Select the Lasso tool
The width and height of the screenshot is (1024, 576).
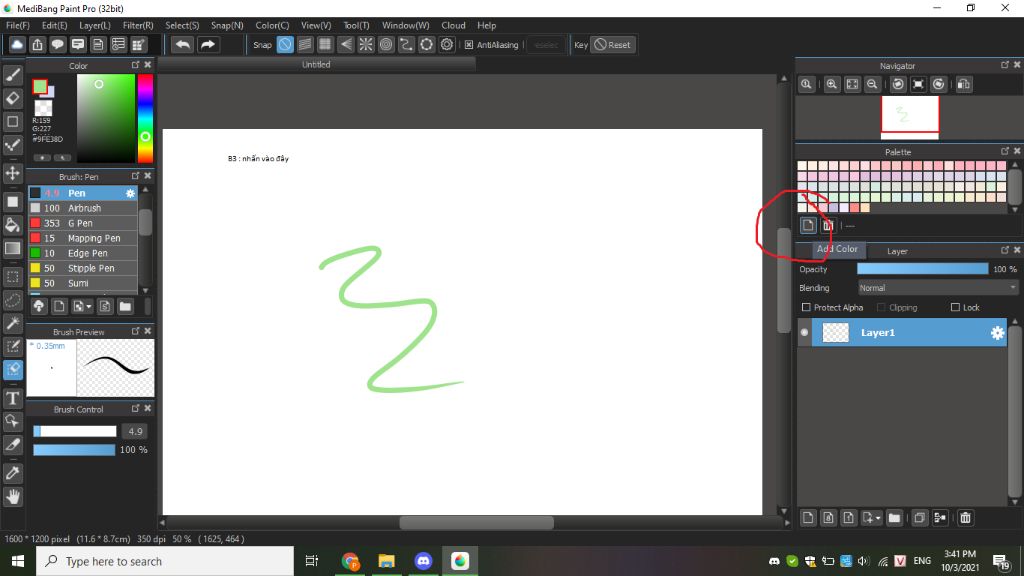pyautogui.click(x=12, y=300)
